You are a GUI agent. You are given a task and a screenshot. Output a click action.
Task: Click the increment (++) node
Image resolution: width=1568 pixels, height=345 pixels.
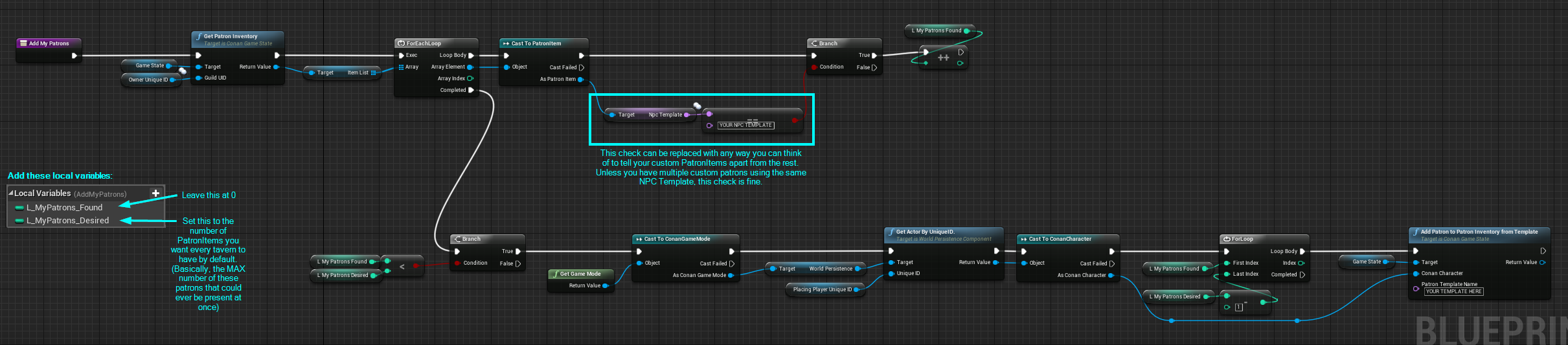pyautogui.click(x=943, y=58)
